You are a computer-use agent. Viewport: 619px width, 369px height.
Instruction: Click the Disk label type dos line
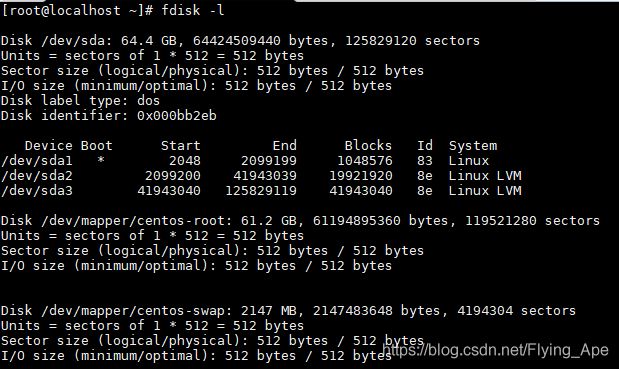[80, 101]
